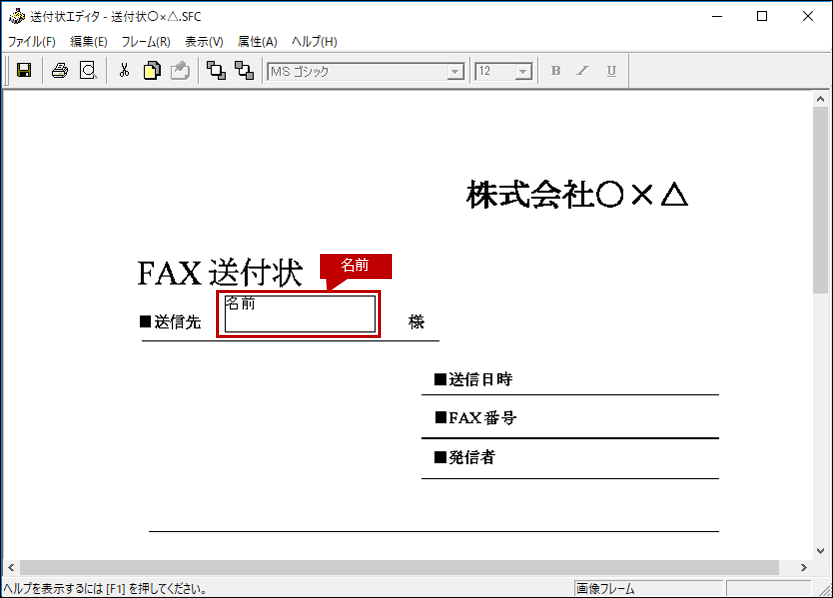
Task: Click the Bring to Front icon
Action: pos(216,70)
